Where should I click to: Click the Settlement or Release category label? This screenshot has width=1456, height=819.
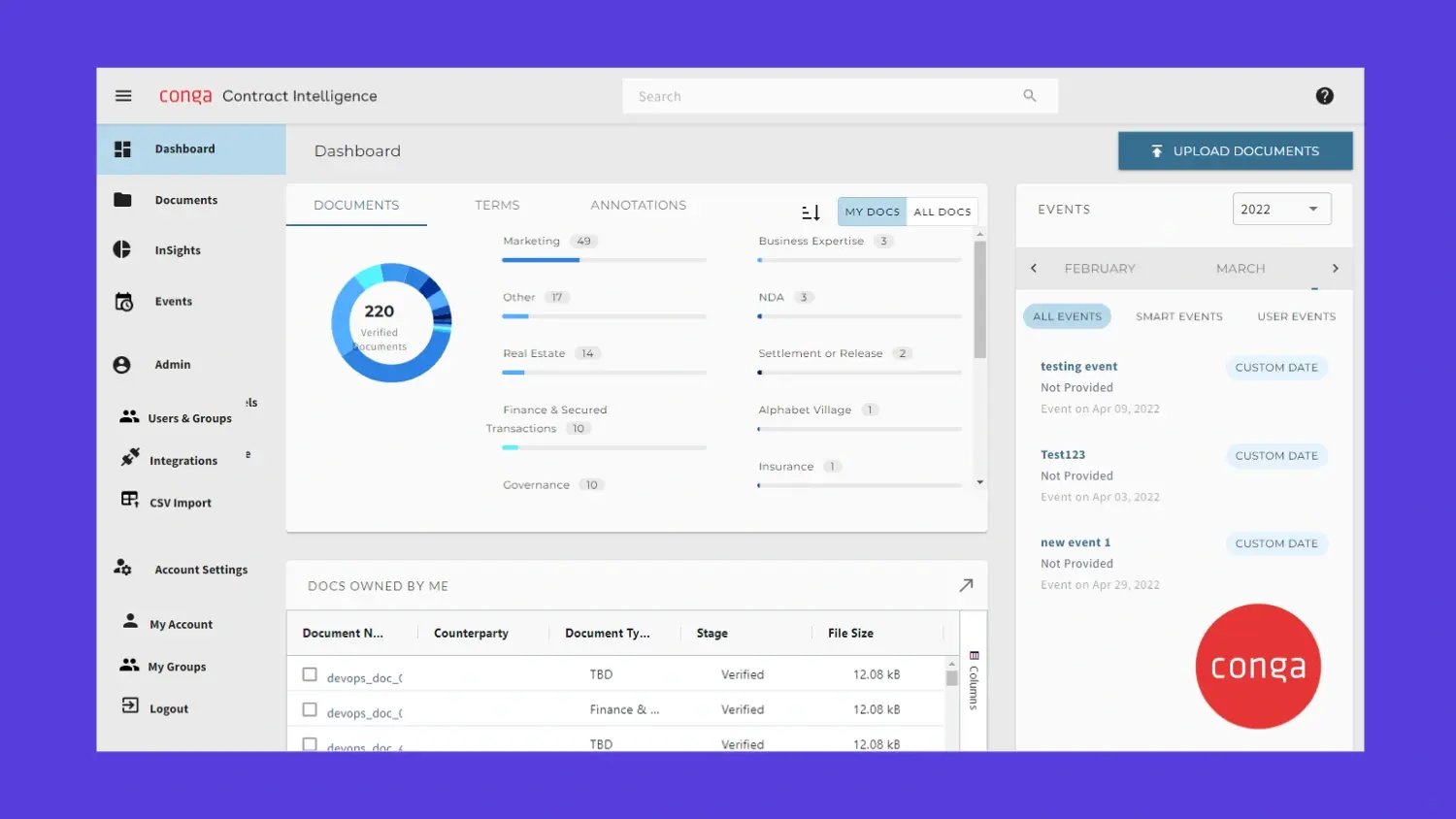click(820, 354)
